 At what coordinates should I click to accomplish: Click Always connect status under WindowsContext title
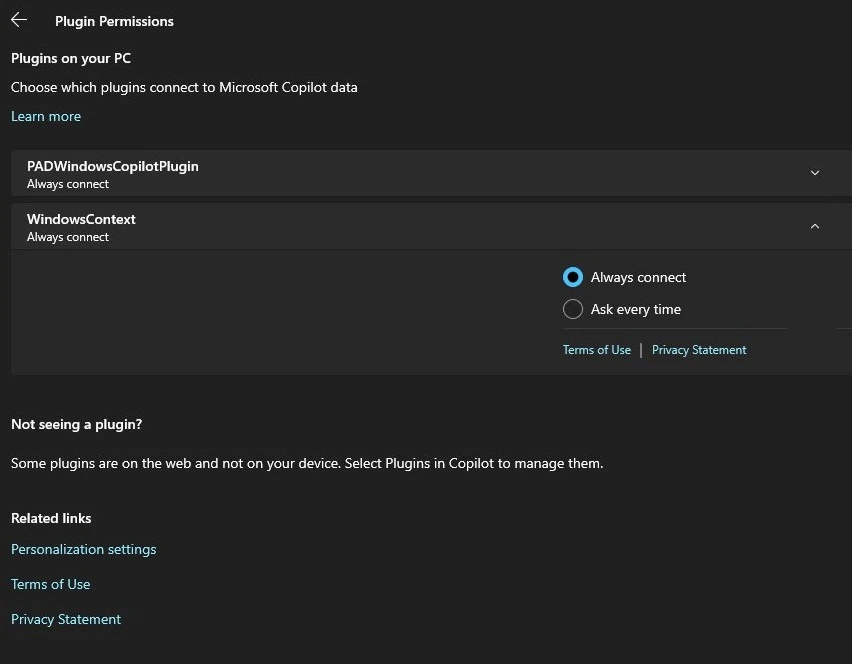pos(68,237)
